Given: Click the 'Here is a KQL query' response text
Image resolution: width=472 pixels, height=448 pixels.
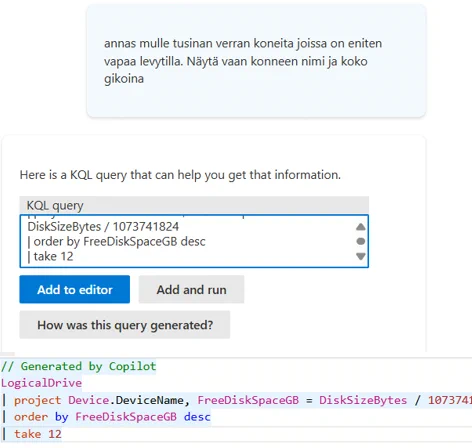Looking at the screenshot, I should pyautogui.click(x=180, y=175).
